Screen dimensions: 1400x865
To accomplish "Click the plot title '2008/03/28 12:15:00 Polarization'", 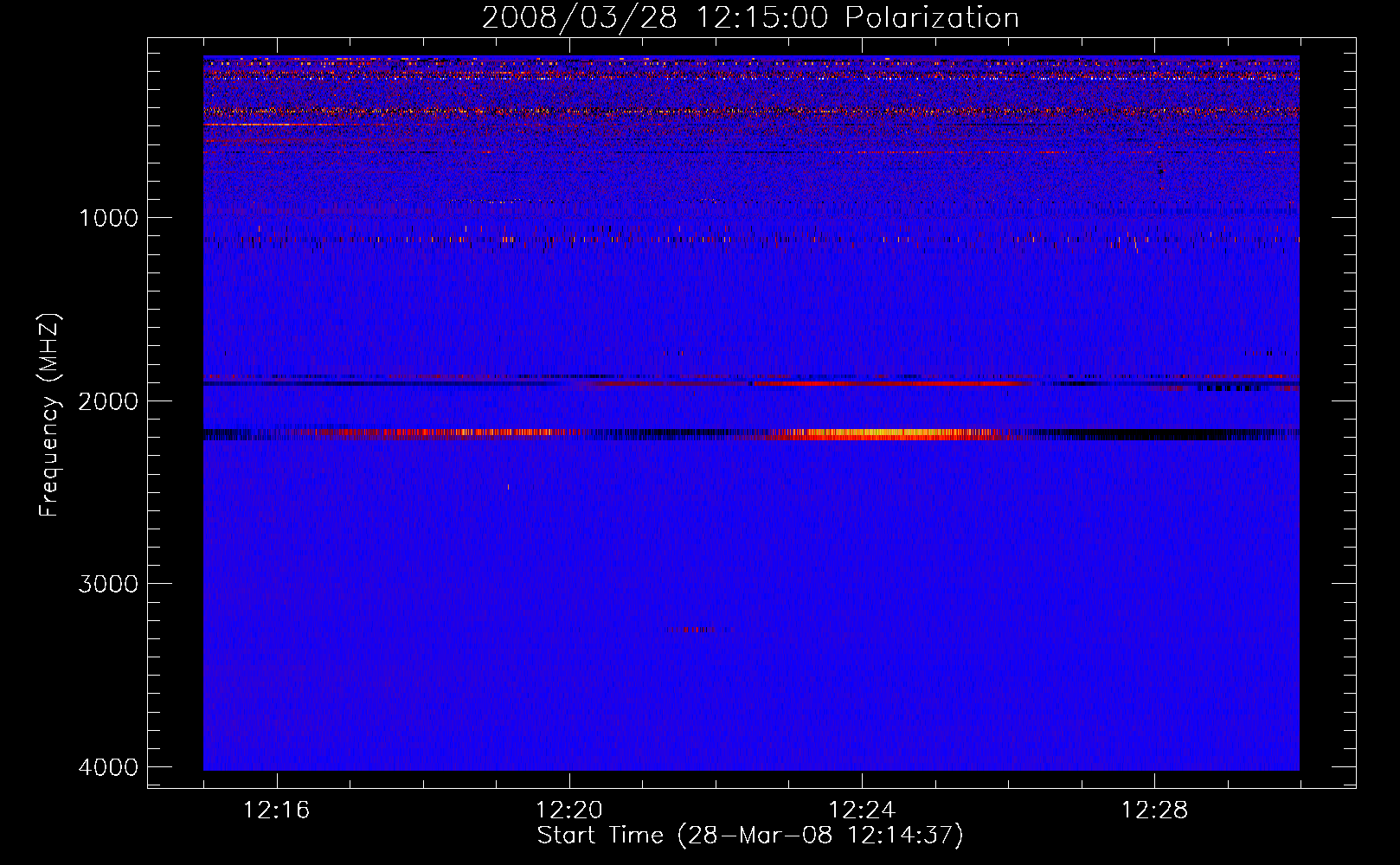I will click(x=750, y=18).
